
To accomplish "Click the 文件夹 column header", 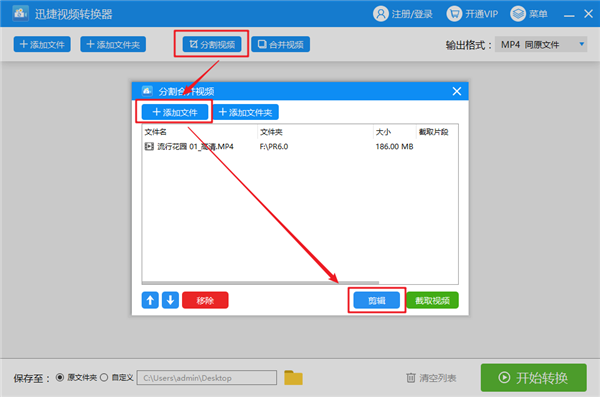I will (x=271, y=132).
